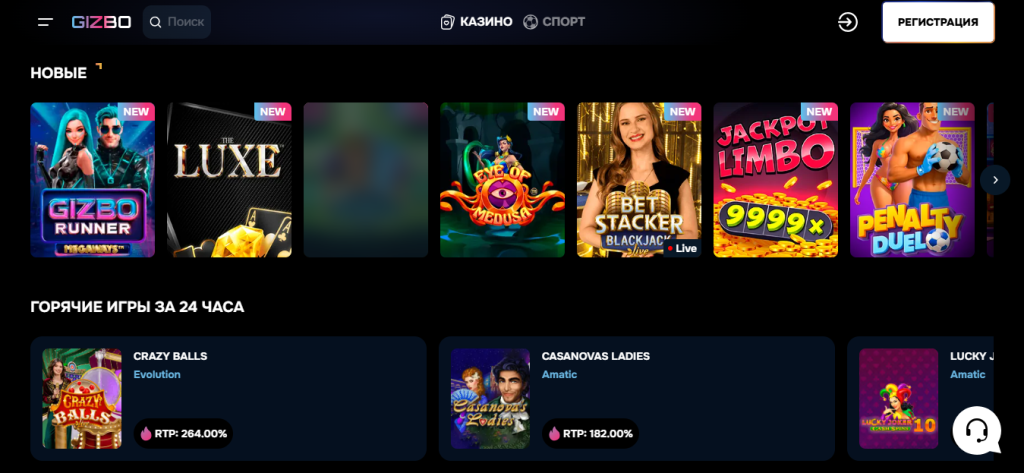
Task: Click the sport soccer ball icon
Action: (x=530, y=22)
